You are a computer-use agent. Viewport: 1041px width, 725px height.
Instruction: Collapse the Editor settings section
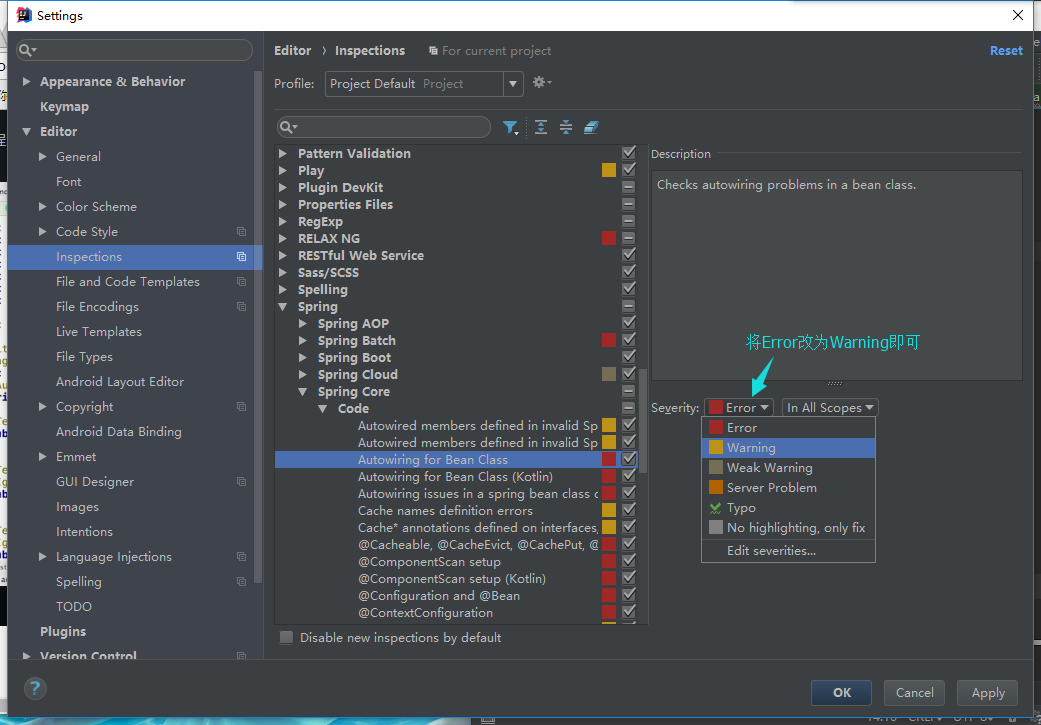(27, 131)
